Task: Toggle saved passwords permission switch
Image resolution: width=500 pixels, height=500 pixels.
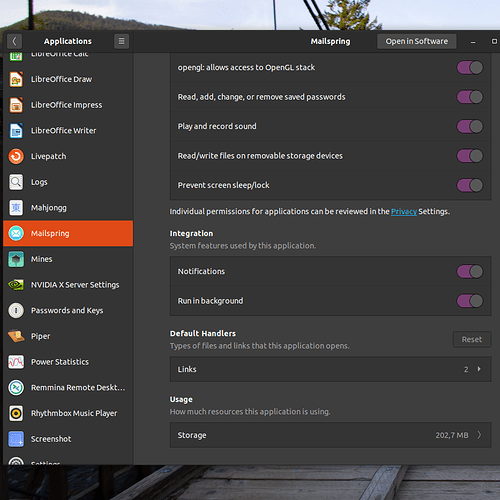Action: 470,97
